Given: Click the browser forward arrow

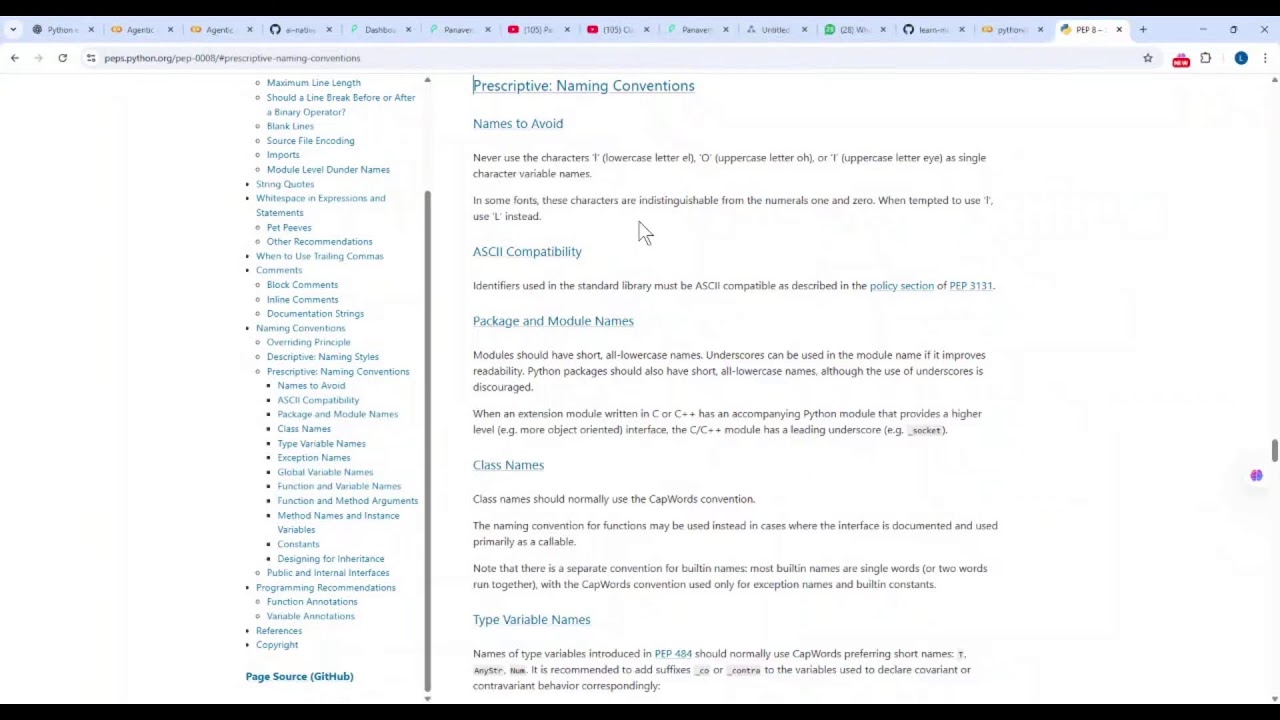Looking at the screenshot, I should [38, 58].
